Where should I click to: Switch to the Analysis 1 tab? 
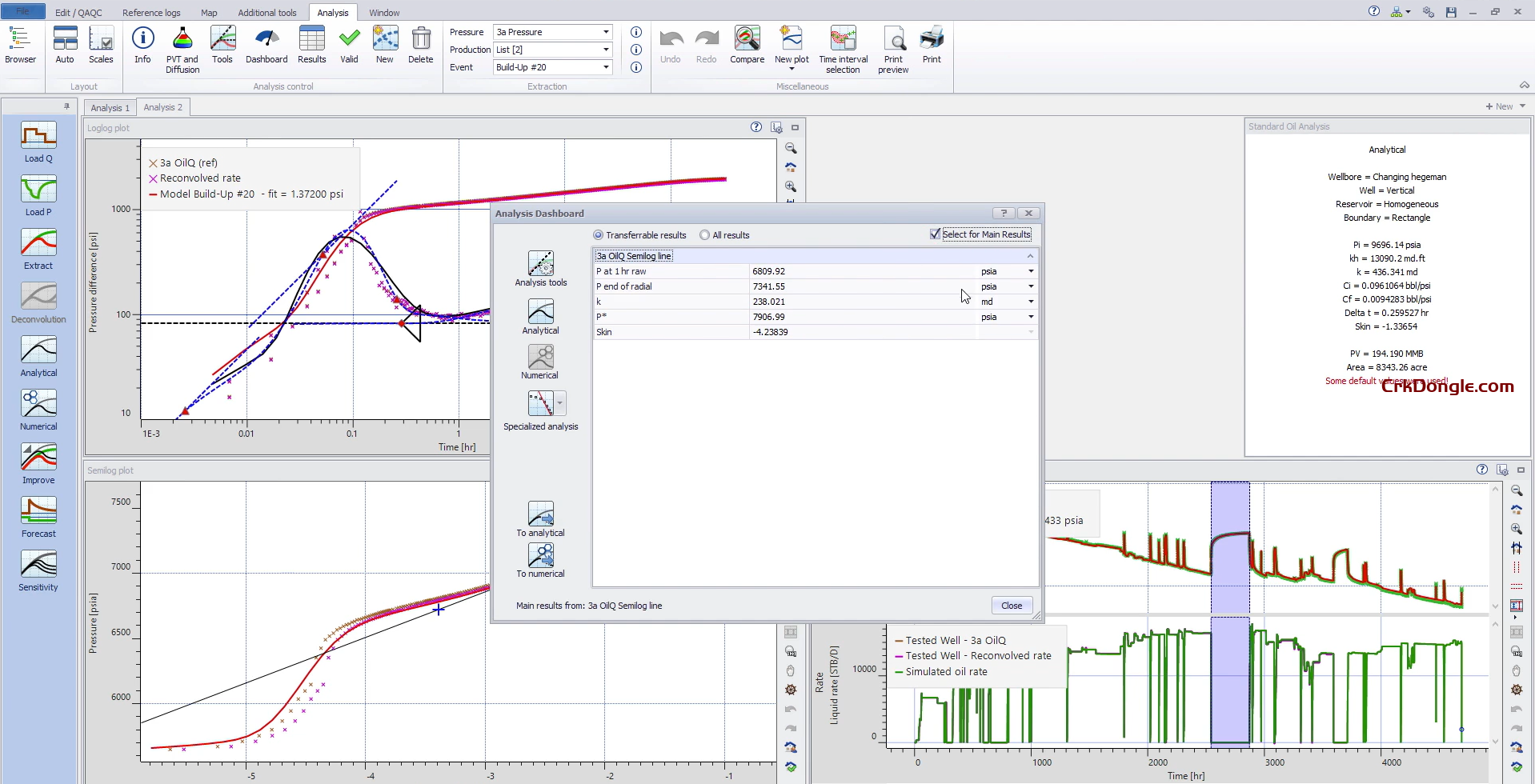(x=109, y=106)
